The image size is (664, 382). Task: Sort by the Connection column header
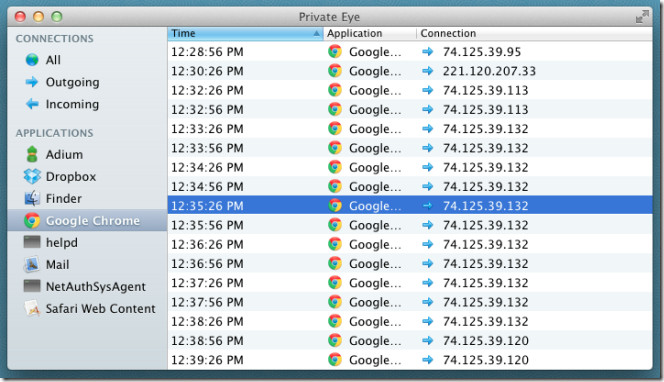pos(534,33)
